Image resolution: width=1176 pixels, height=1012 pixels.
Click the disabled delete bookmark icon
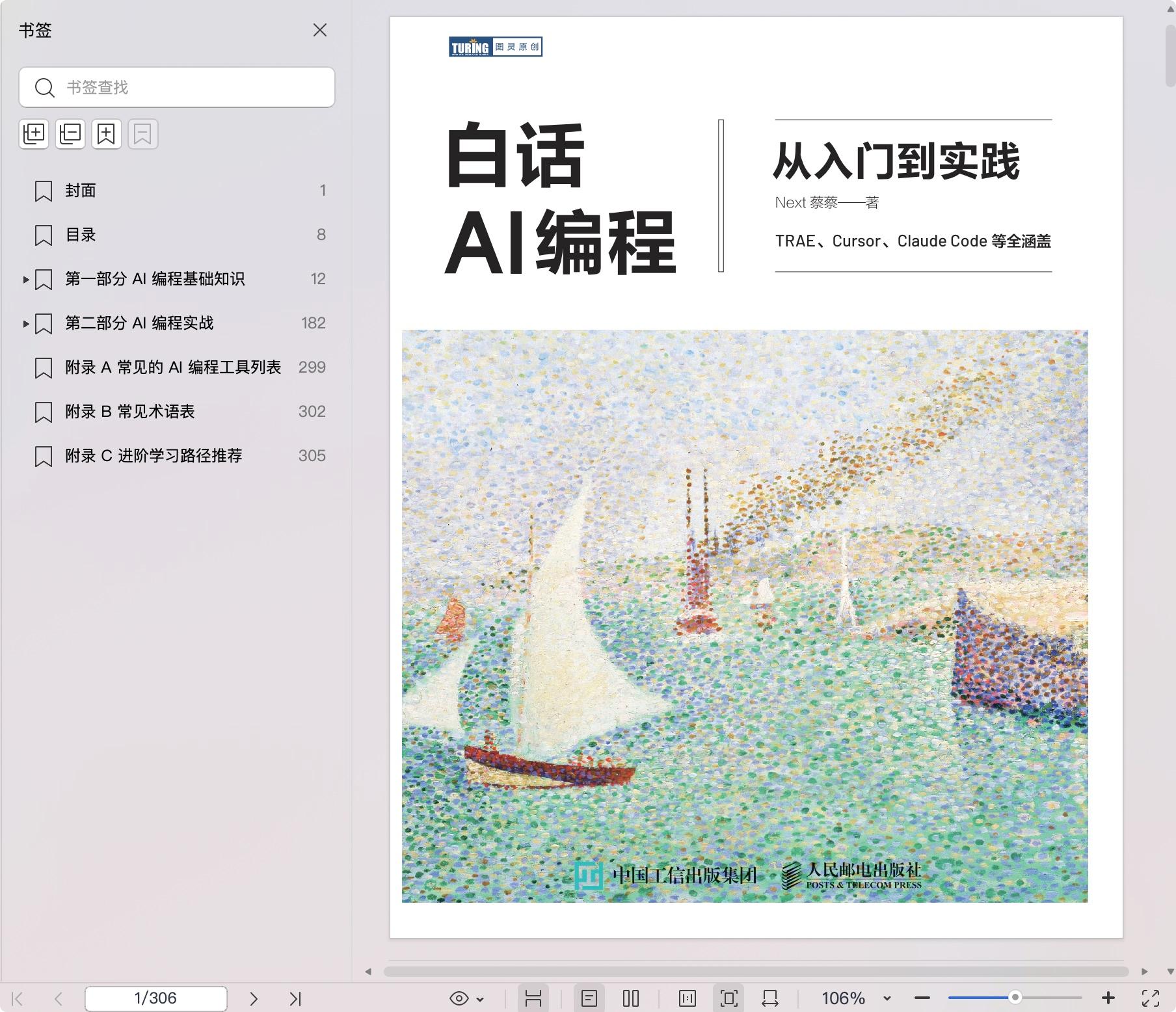(x=143, y=134)
